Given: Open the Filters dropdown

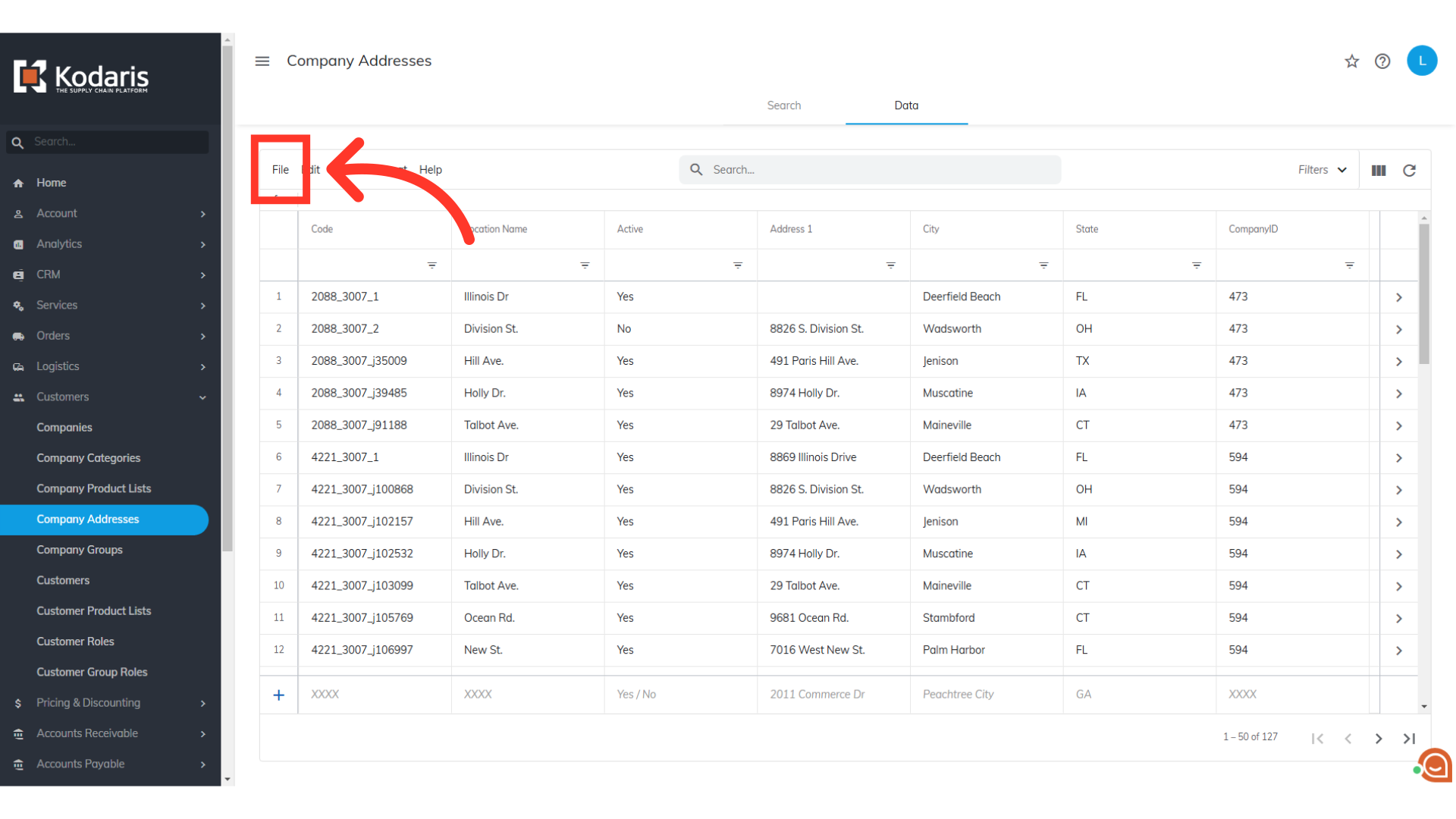Looking at the screenshot, I should 1322,170.
